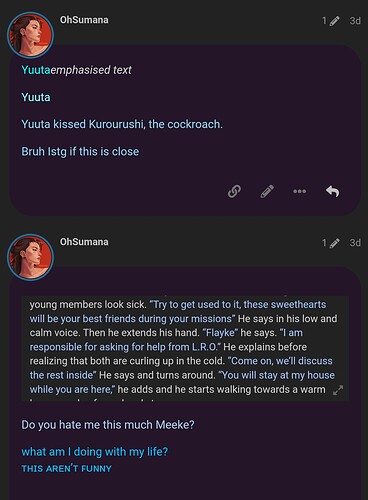Viewport: 368px width, 500px height.
Task: Click the quoted passage starting 'young members look sick'
Action: [185, 348]
